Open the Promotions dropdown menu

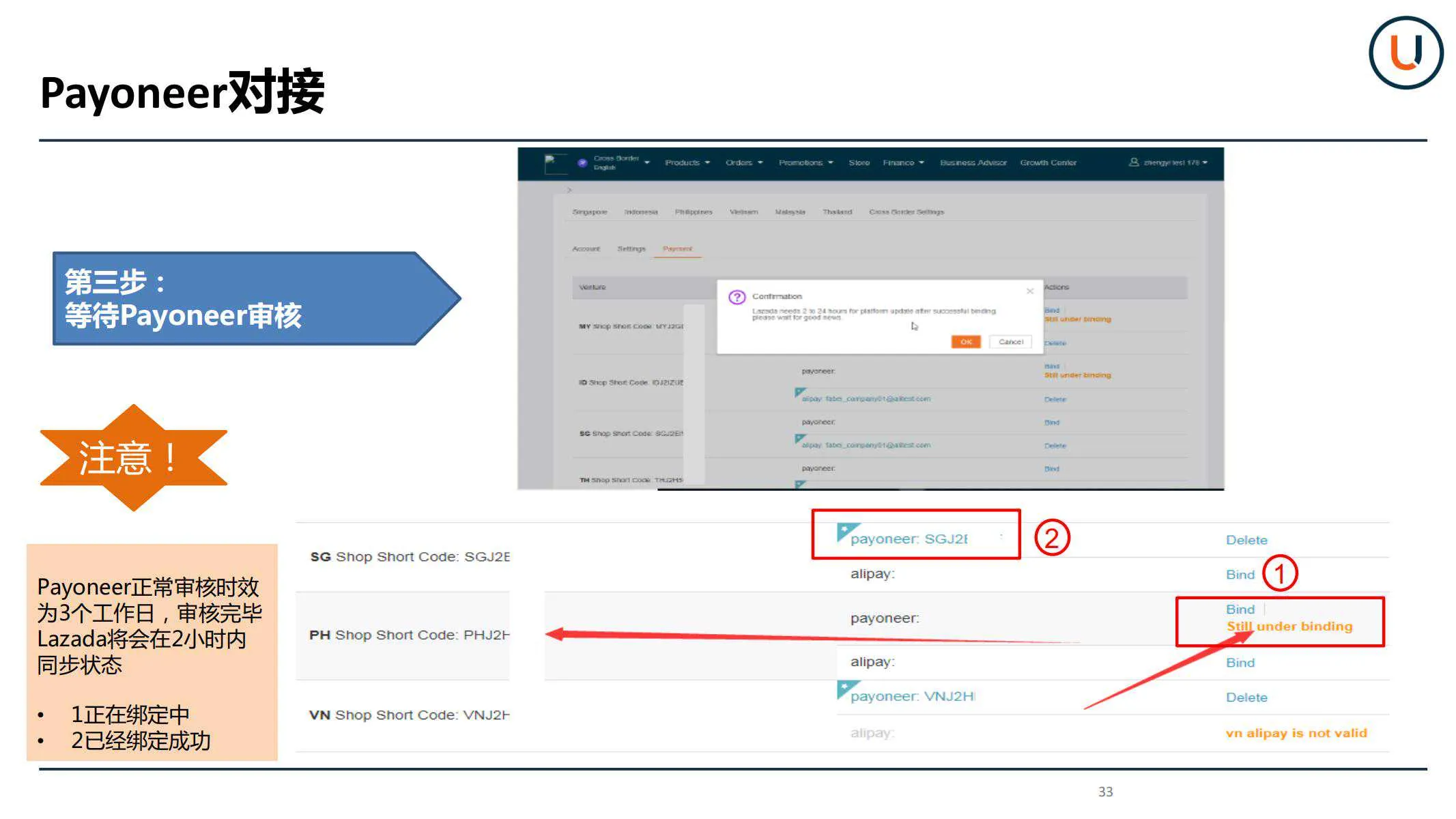coord(805,163)
